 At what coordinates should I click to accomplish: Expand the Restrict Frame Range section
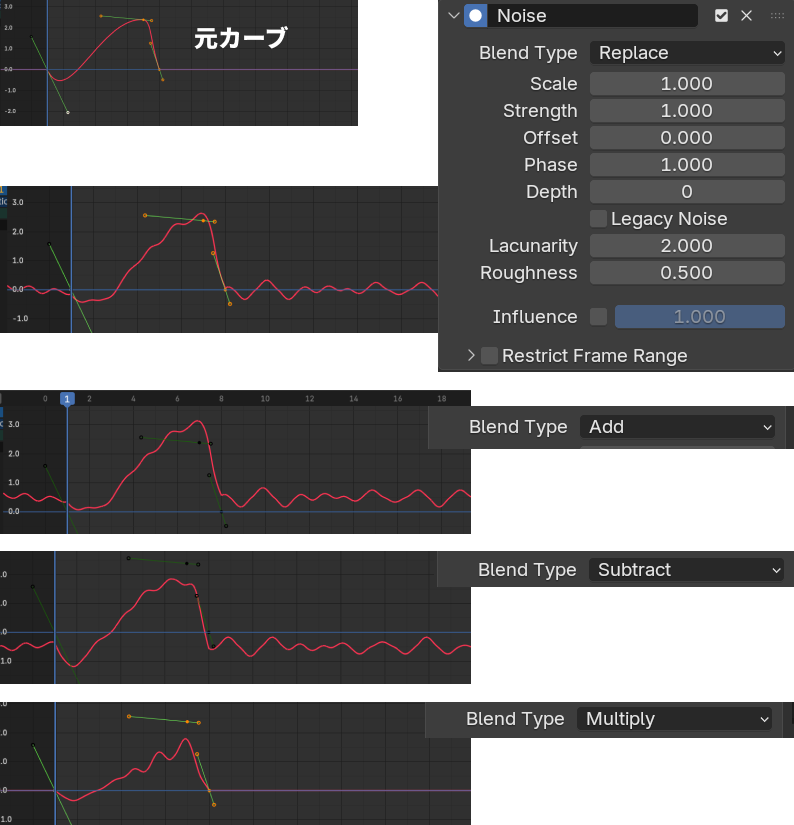point(471,355)
